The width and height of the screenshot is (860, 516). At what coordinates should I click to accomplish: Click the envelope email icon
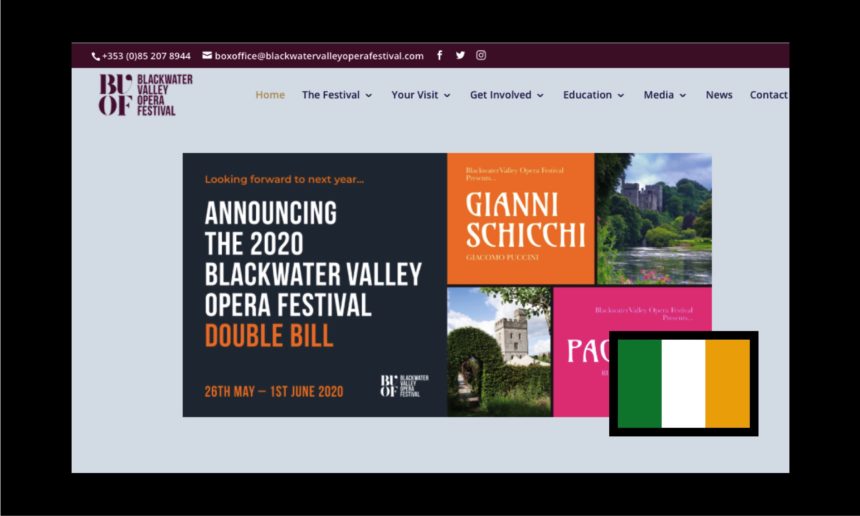(x=207, y=55)
